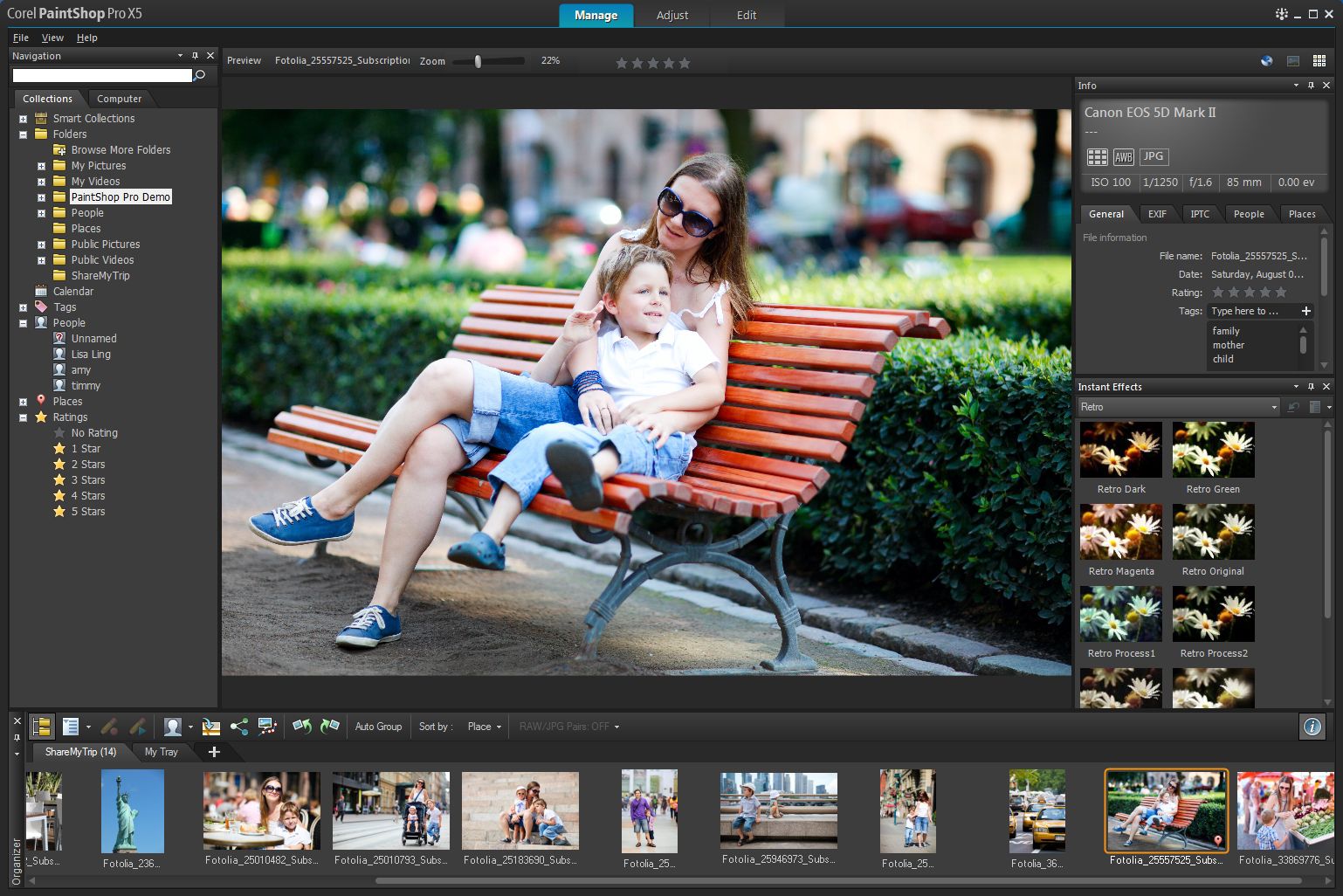The height and width of the screenshot is (896, 1343).
Task: Click the Rotate Right icon
Action: [329, 727]
